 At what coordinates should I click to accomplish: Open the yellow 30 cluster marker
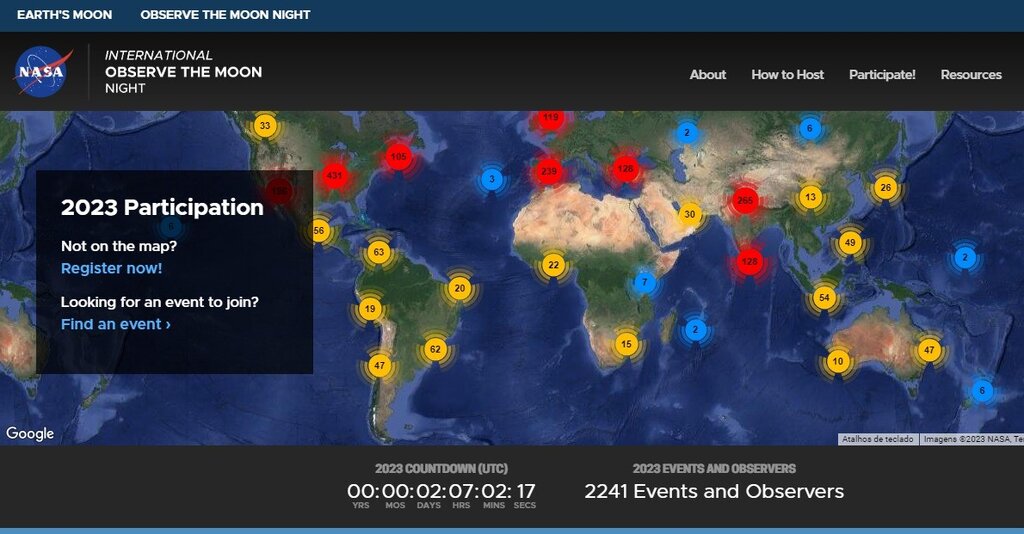click(x=689, y=214)
